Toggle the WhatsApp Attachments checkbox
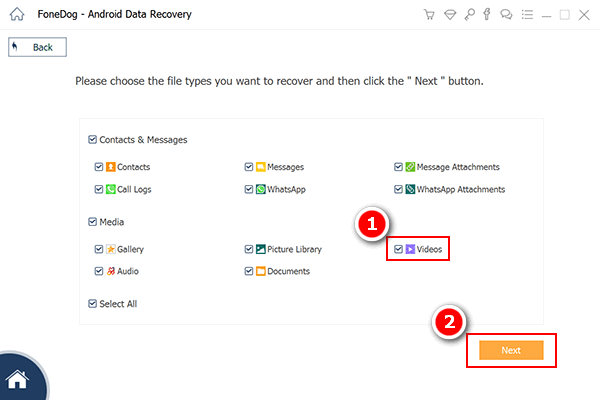This screenshot has height=400, width=600. pos(398,189)
